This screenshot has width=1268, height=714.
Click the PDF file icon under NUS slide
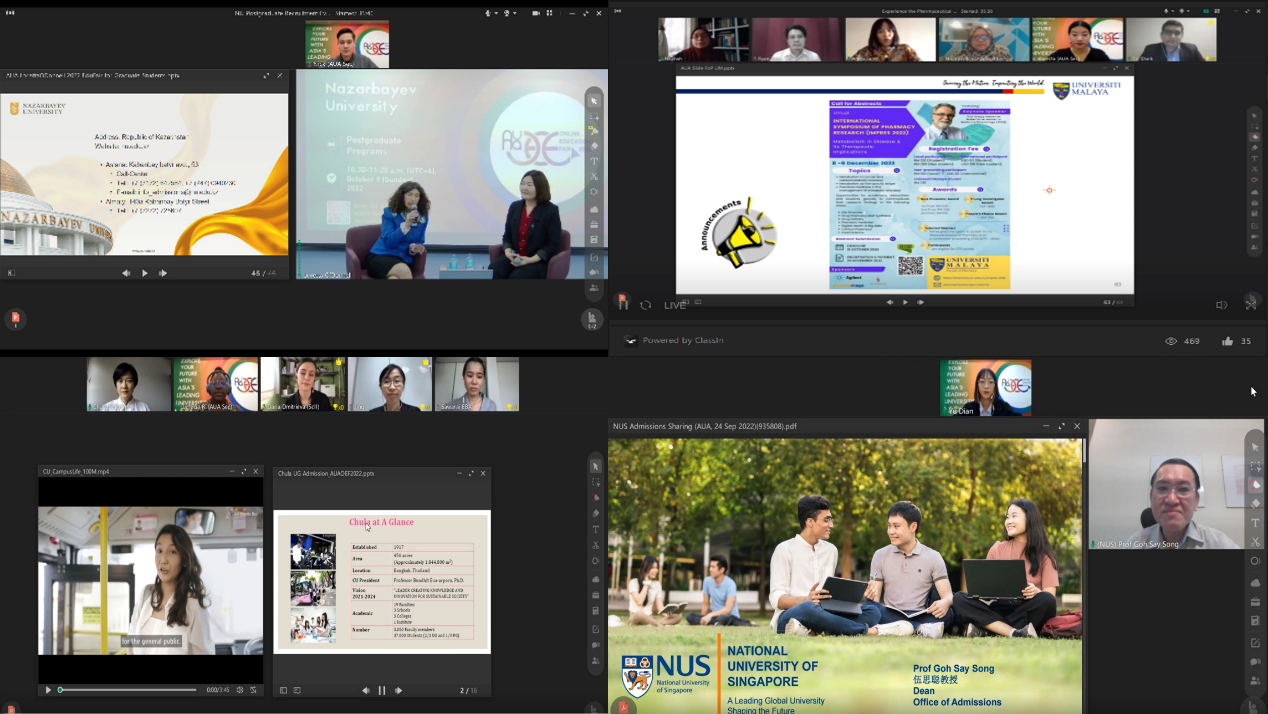(x=622, y=707)
